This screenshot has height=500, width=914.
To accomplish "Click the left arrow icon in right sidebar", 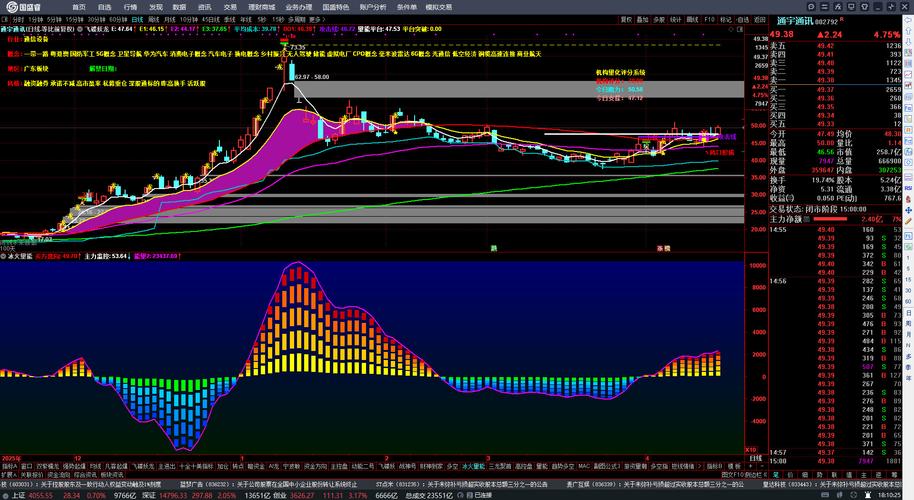I will click(908, 19).
